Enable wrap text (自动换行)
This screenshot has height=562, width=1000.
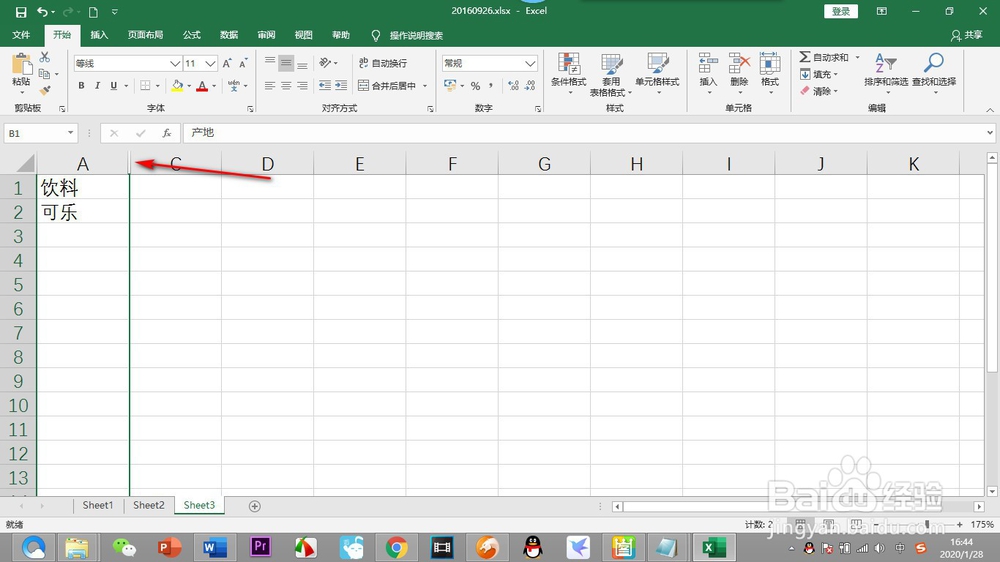point(383,63)
